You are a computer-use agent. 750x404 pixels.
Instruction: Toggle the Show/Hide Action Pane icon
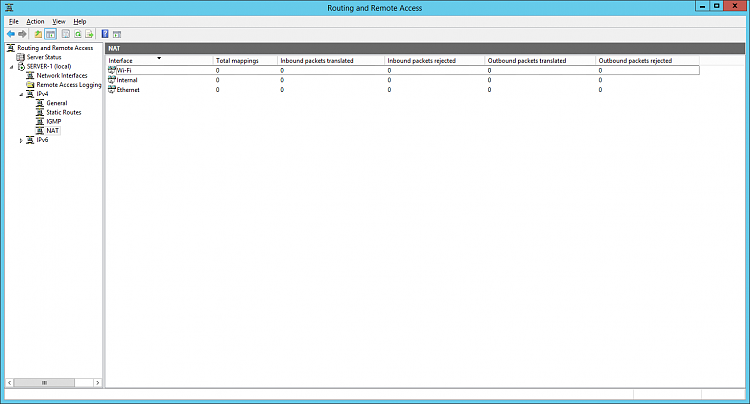117,34
